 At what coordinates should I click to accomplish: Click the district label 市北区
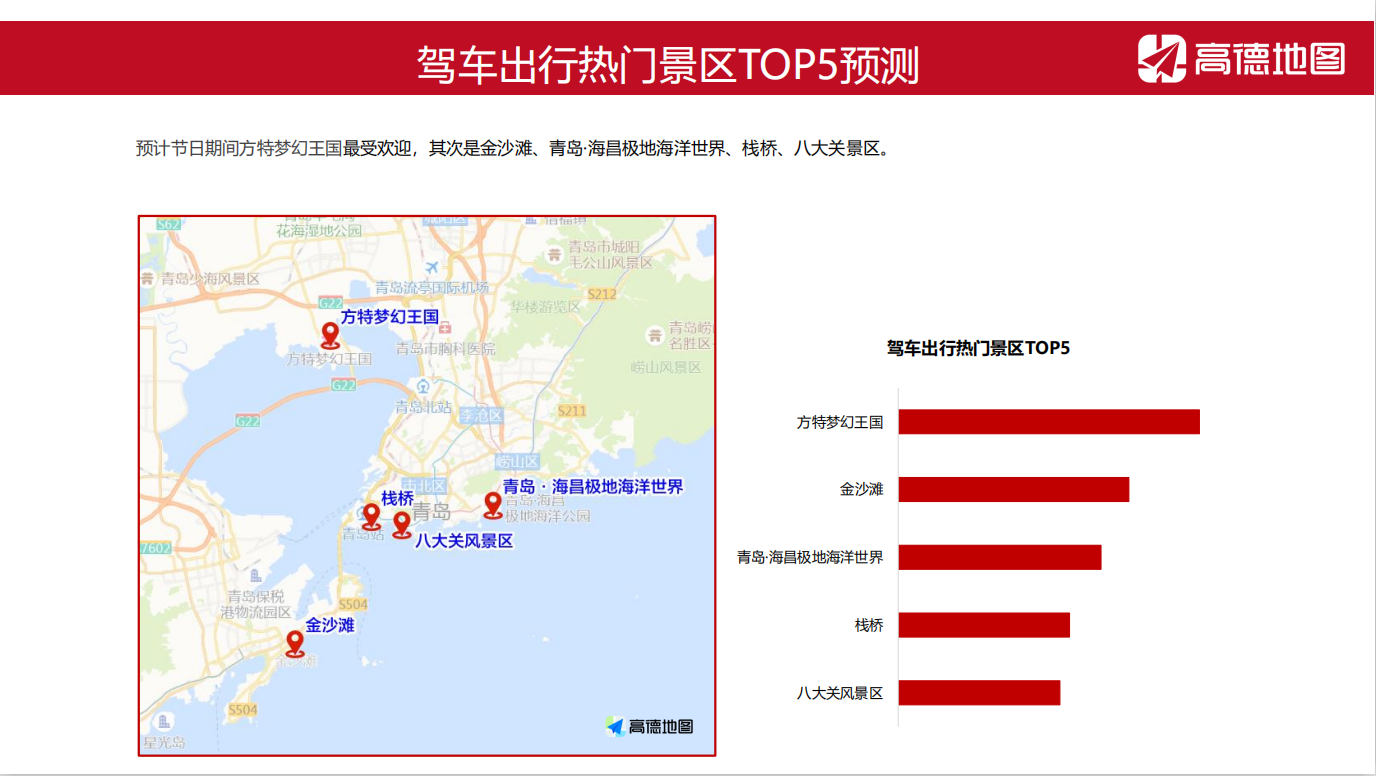[423, 485]
